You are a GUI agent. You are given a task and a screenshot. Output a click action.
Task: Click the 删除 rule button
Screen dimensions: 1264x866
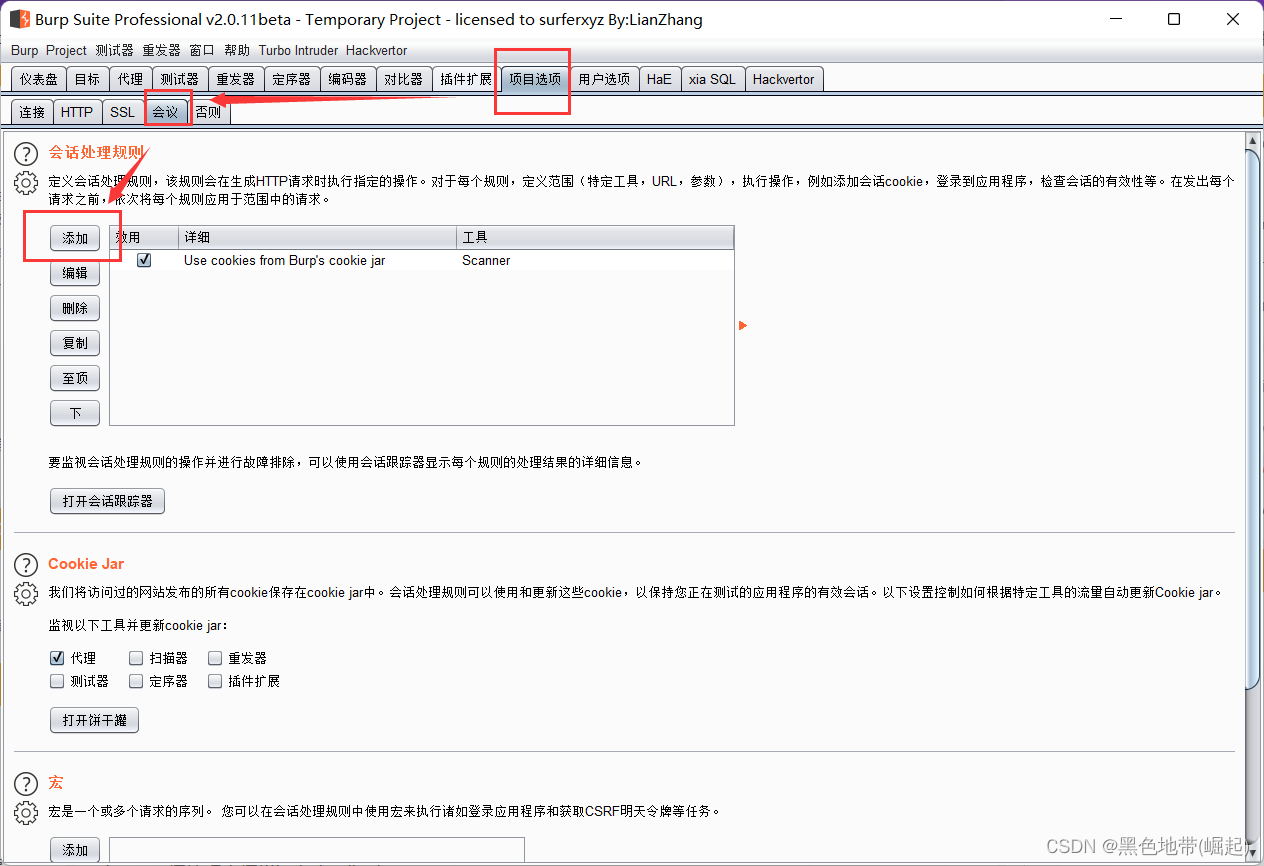click(x=75, y=308)
